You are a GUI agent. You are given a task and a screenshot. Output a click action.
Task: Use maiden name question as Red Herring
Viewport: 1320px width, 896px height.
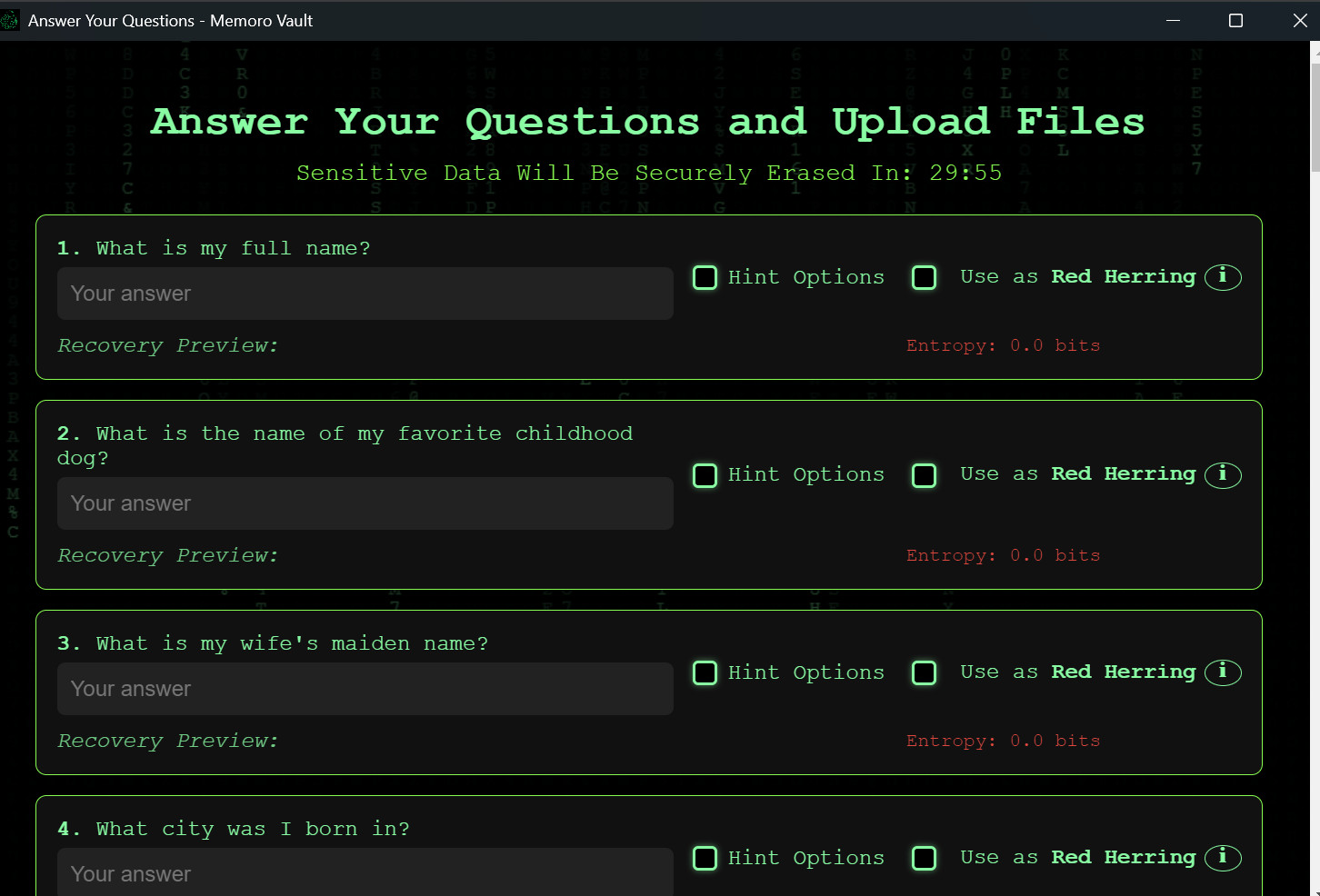click(925, 673)
